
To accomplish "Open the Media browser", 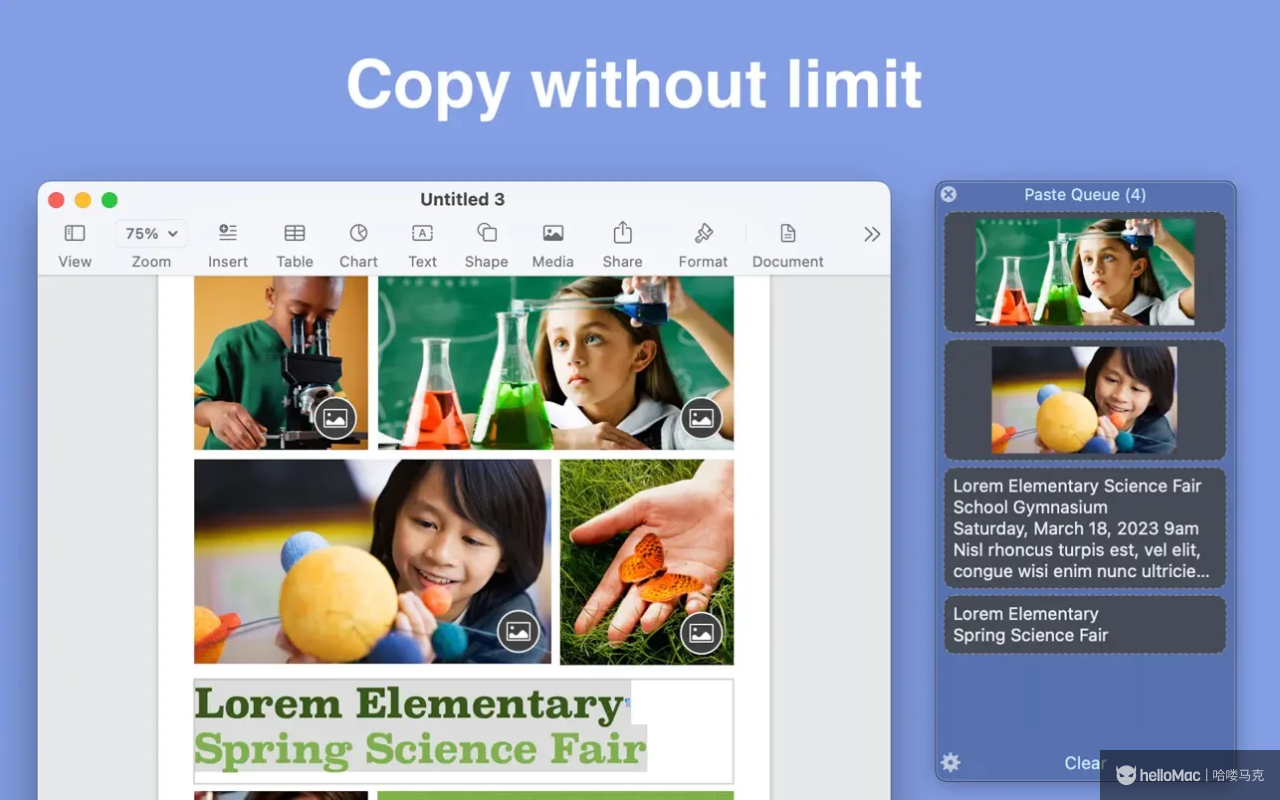I will tap(553, 233).
